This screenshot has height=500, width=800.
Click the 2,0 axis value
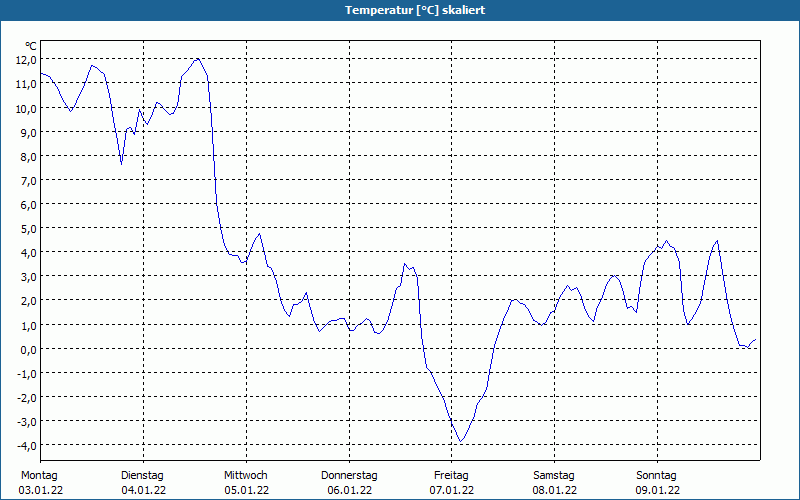29,301
